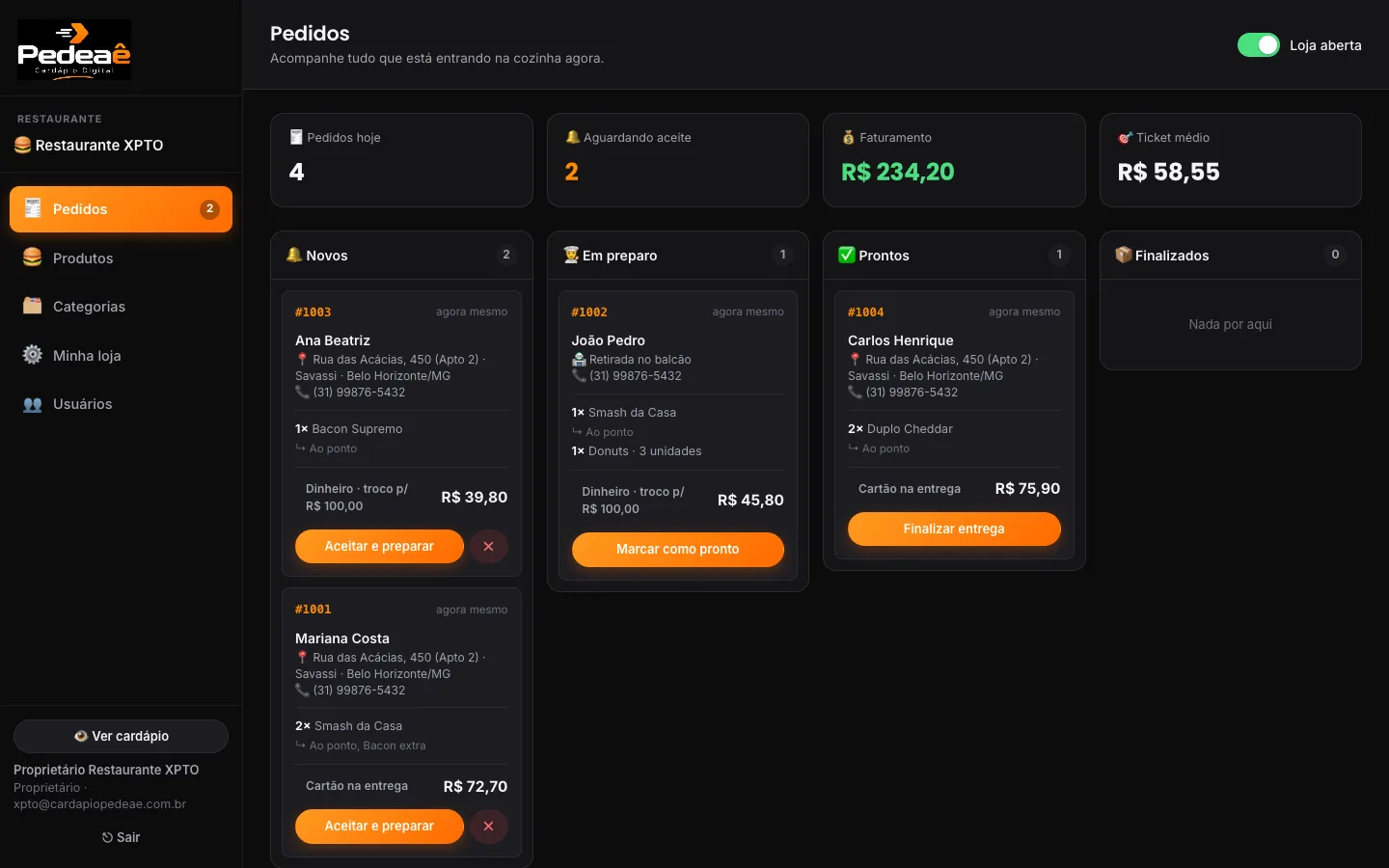Click the bell icon in Aguardando aceite card

pyautogui.click(x=573, y=137)
